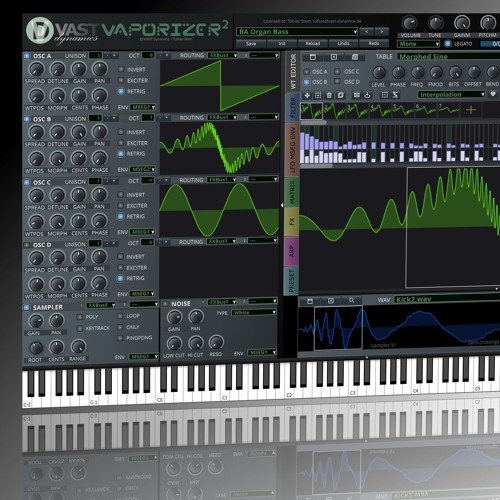500x500 pixels.
Task: Click the trash delete icon in wavetable toolbar
Action: [329, 96]
